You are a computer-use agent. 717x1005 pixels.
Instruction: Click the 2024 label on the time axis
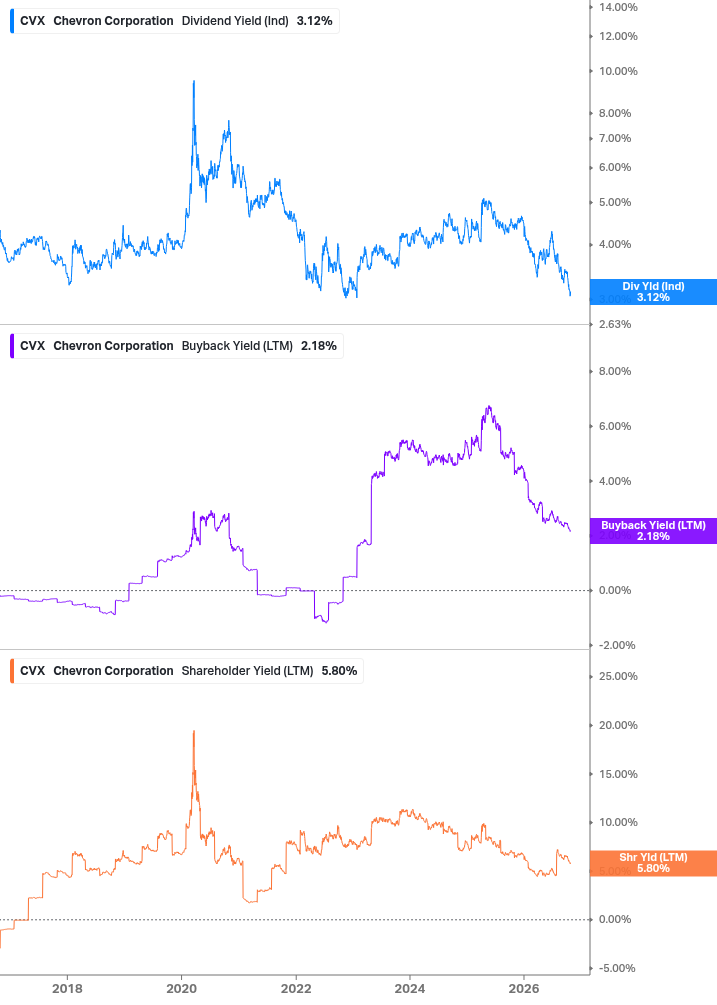[x=409, y=988]
